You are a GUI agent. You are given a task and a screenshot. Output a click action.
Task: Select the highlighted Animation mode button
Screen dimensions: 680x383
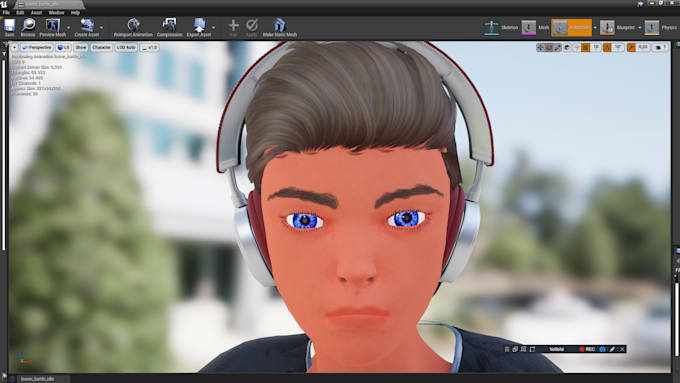click(571, 28)
